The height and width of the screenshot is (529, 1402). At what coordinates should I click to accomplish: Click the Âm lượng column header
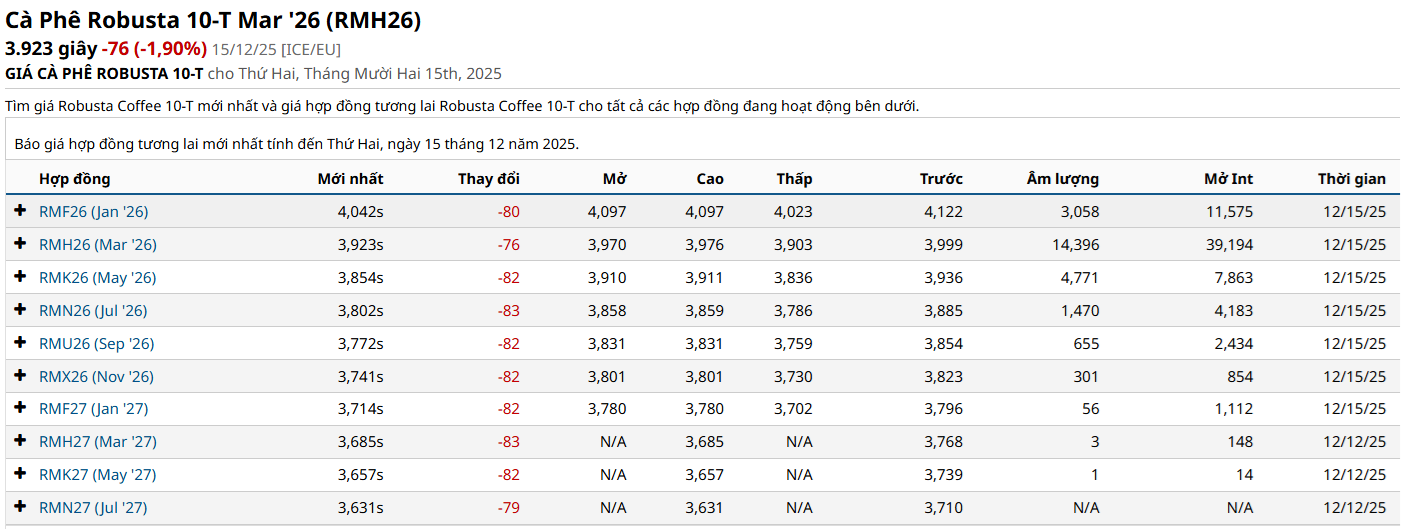[x=1062, y=179]
